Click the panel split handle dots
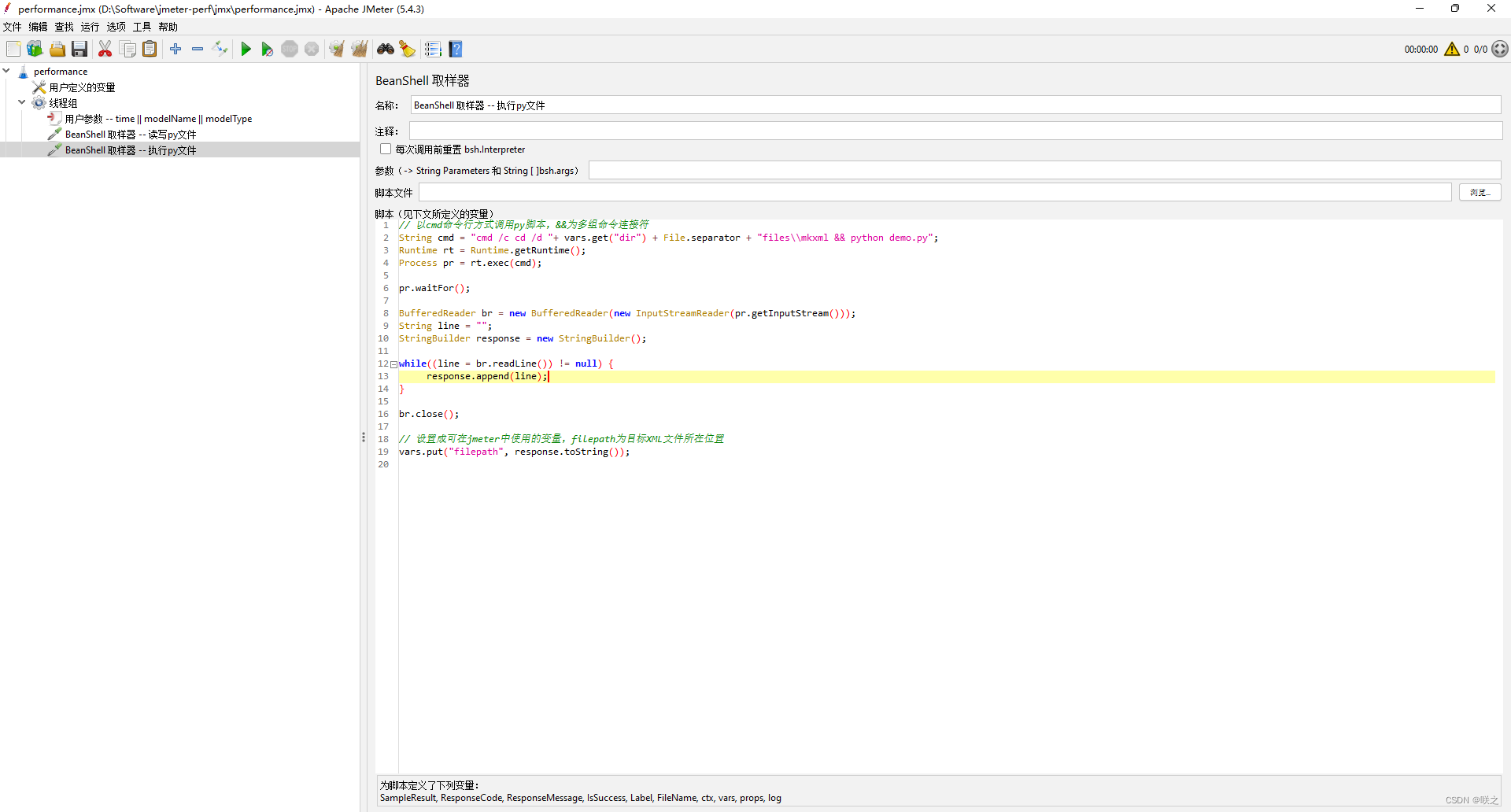 pos(364,437)
